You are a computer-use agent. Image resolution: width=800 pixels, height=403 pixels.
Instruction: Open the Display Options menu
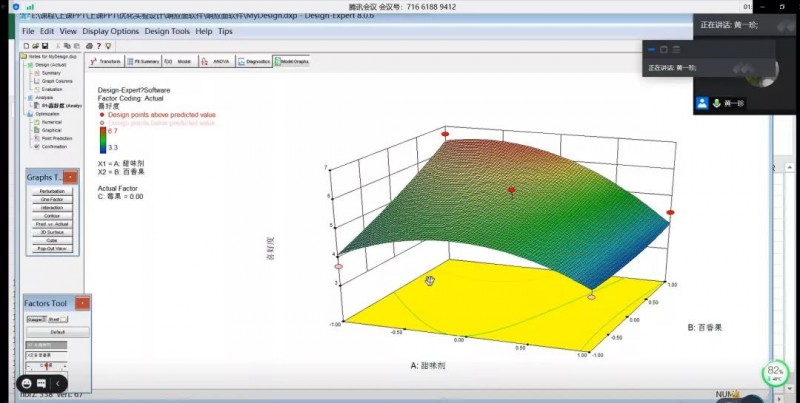coord(111,31)
